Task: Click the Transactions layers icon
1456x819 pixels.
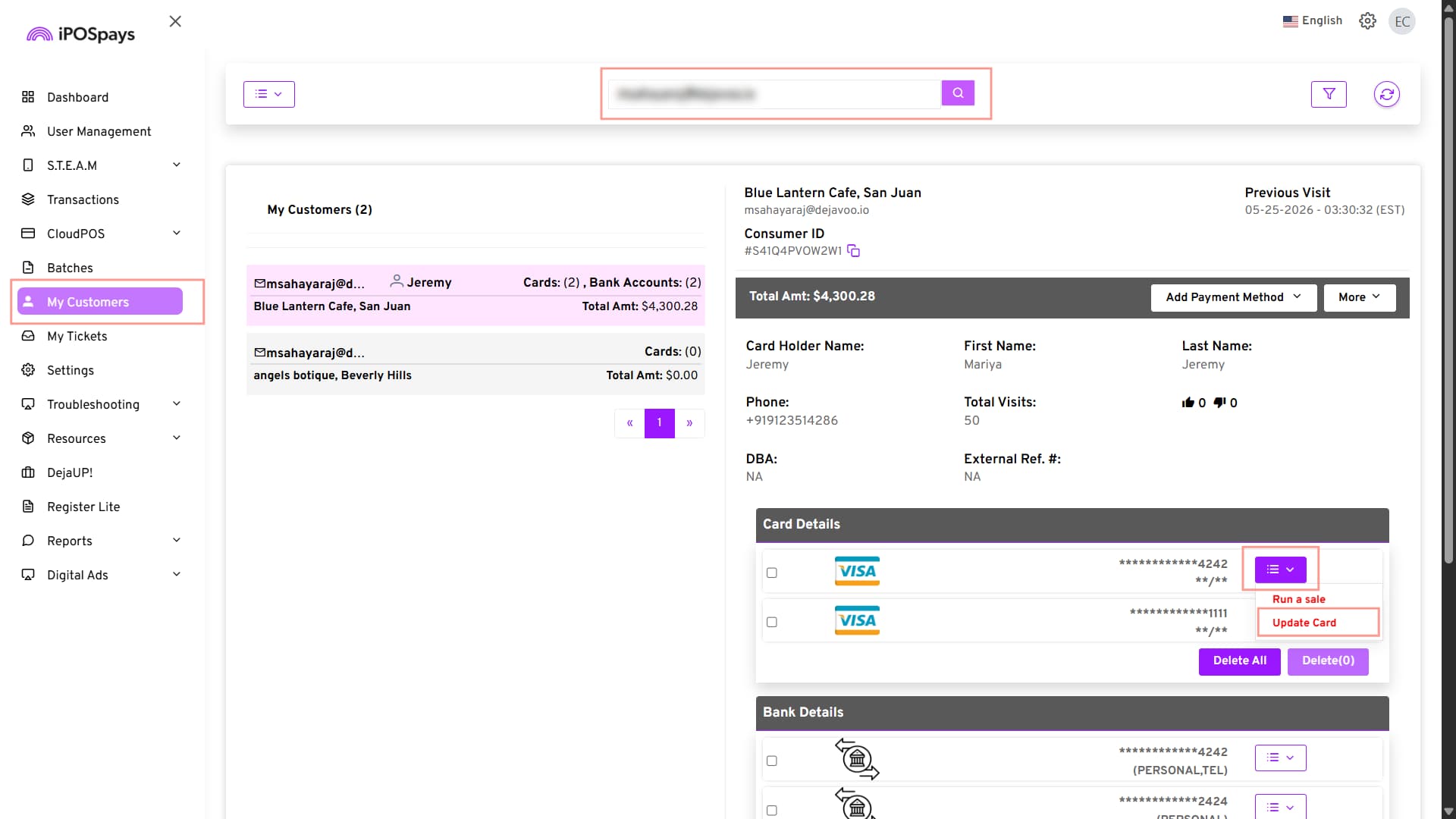Action: click(28, 199)
